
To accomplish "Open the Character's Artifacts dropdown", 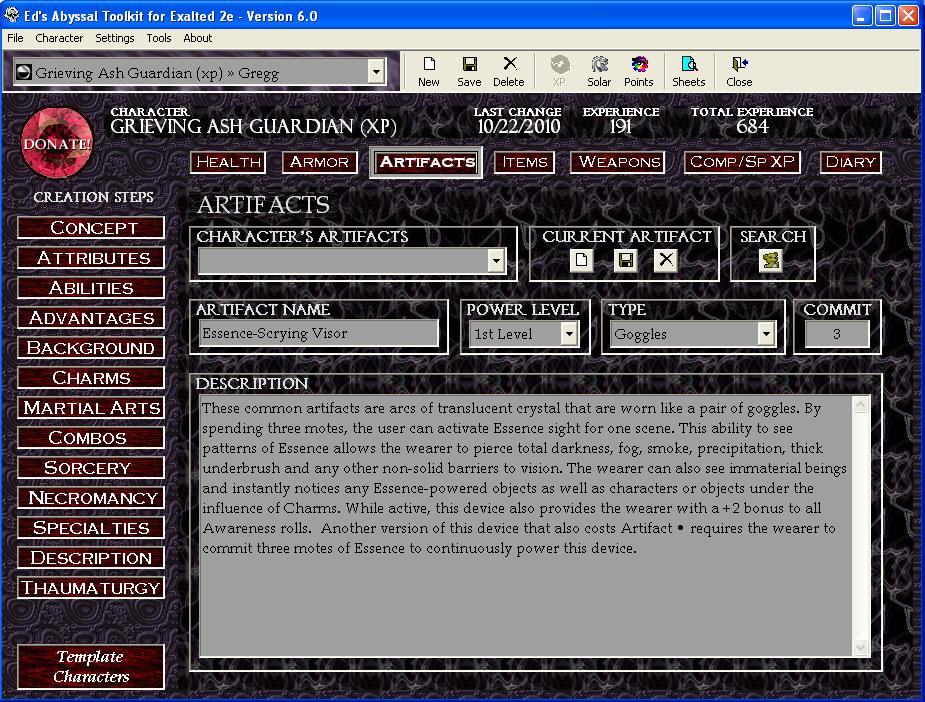I will tap(497, 260).
